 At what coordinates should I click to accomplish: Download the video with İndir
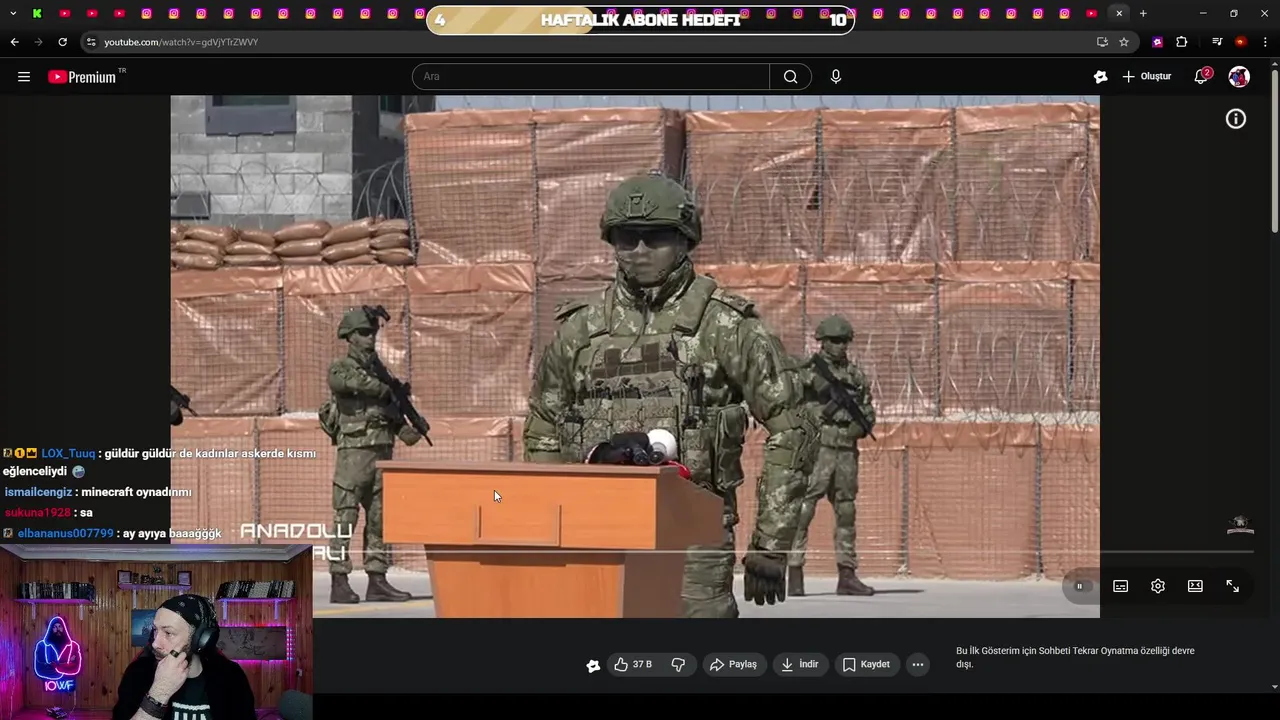pyautogui.click(x=800, y=665)
